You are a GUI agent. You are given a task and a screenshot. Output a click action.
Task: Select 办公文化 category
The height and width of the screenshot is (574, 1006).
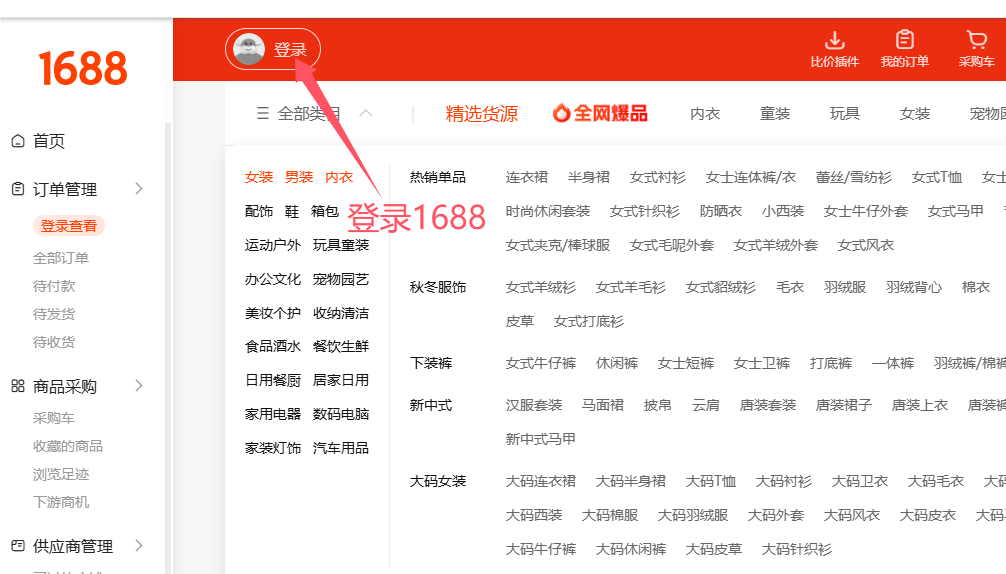tap(273, 279)
